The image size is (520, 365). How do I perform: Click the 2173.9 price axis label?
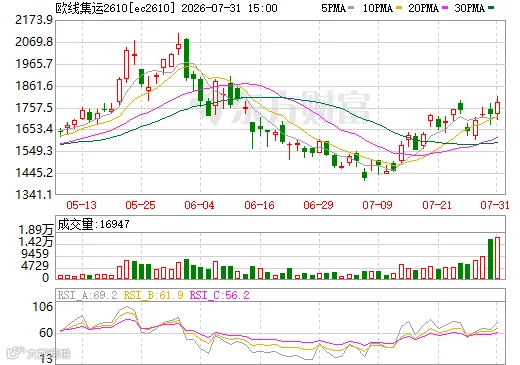tap(34, 20)
